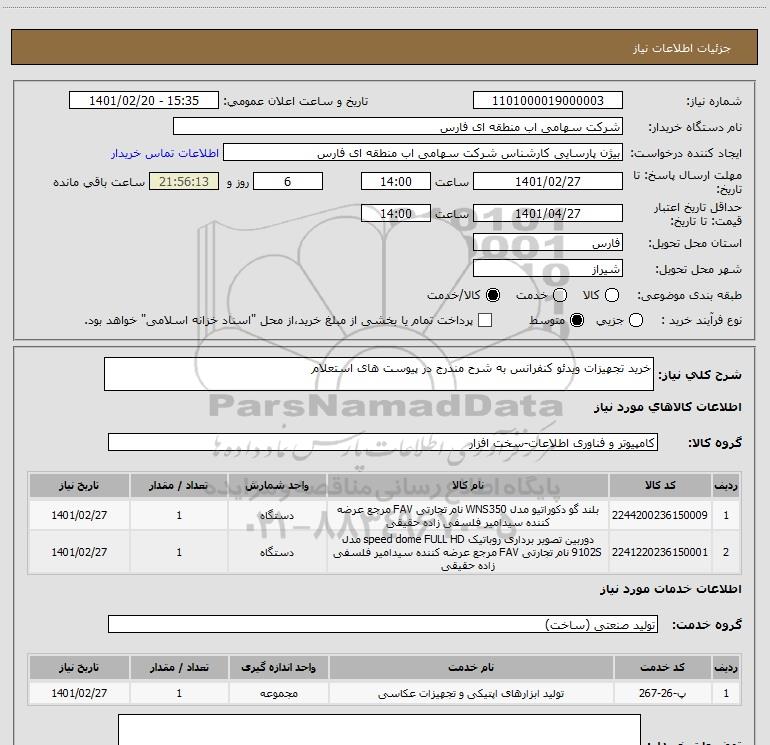The width and height of the screenshot is (770, 745).
Task: Click the remaining time 21:56:13 field
Action: tap(184, 181)
